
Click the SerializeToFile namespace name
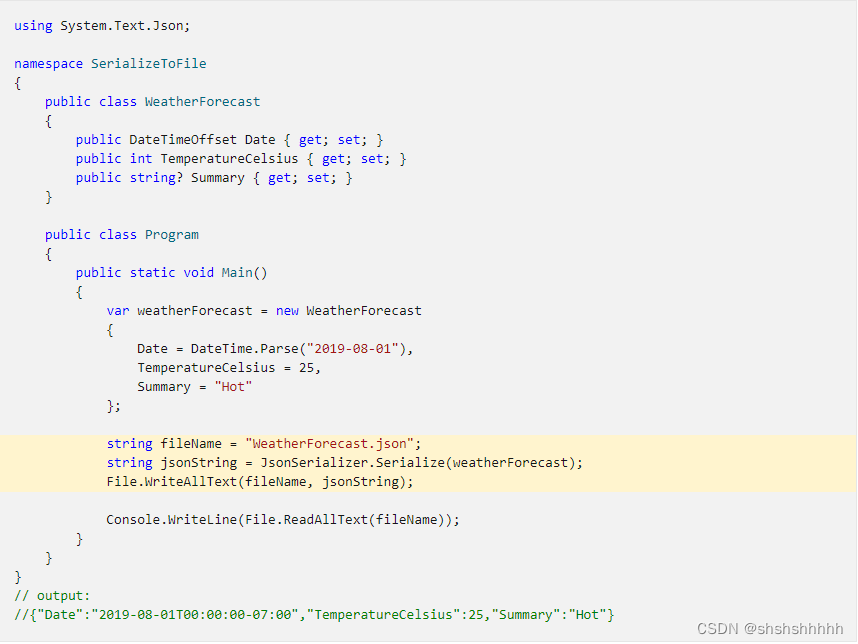tap(148, 63)
